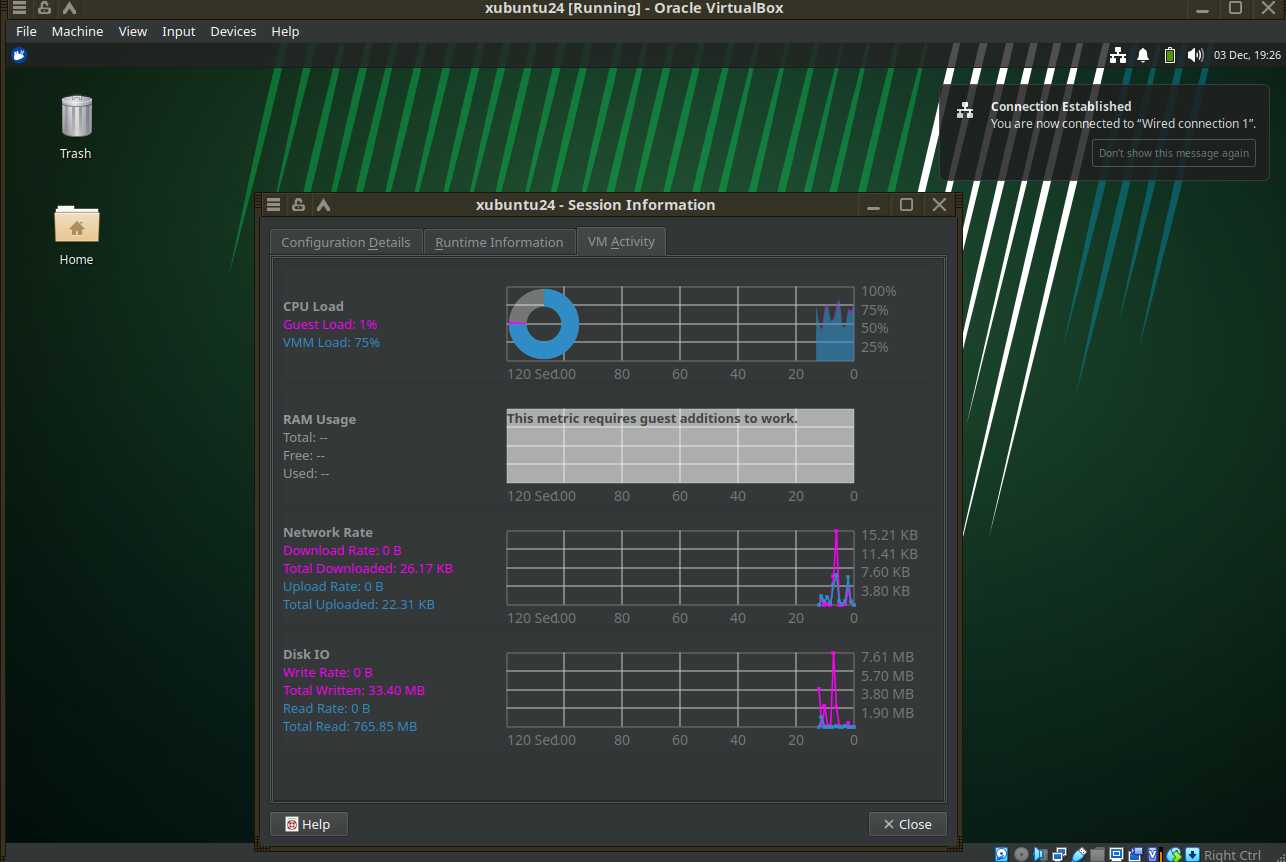Click the keyboard capture arrow indicator in the status bar
The width and height of the screenshot is (1286, 862).
[x=1193, y=854]
